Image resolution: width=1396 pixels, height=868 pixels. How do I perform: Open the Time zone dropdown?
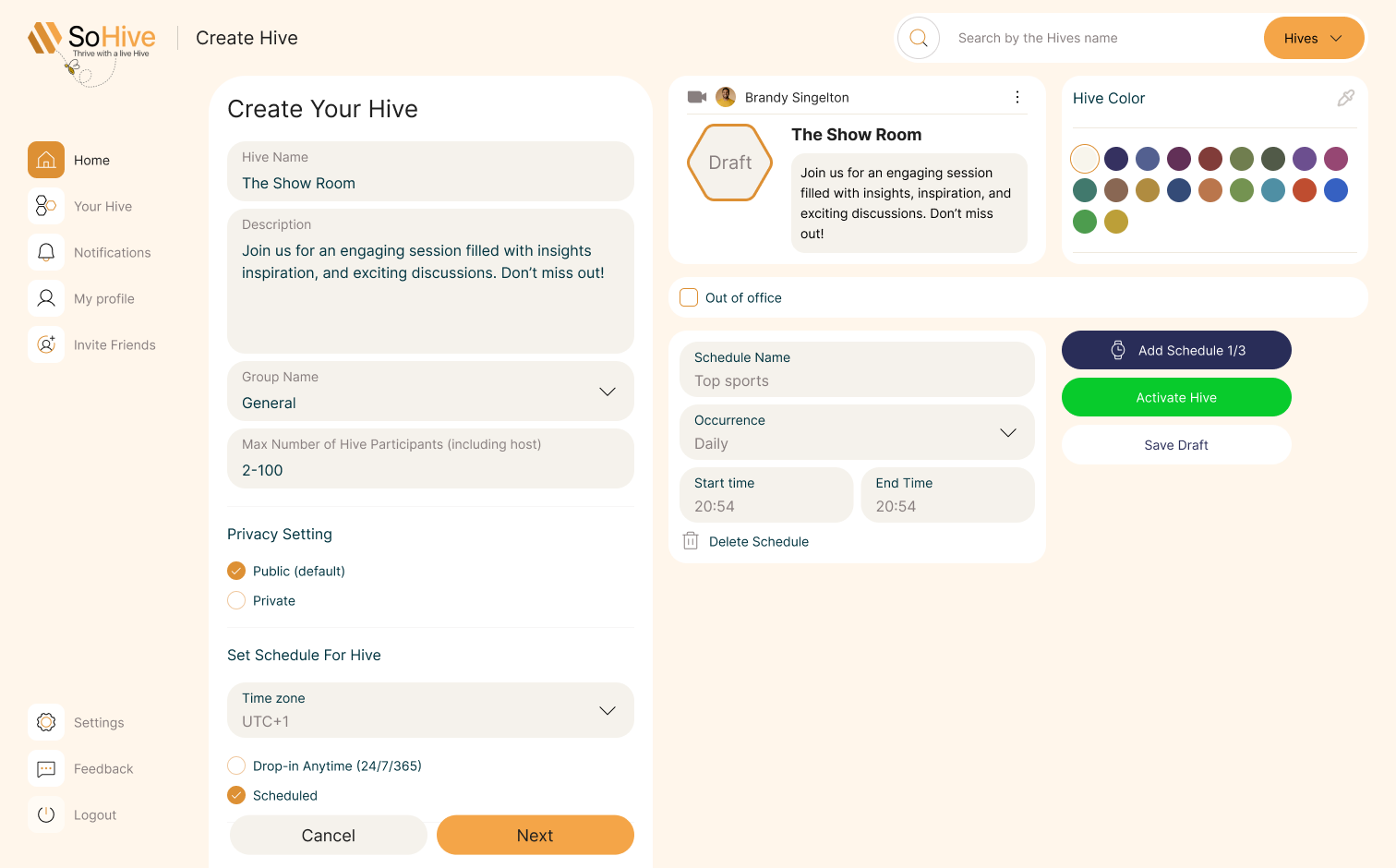tap(430, 710)
